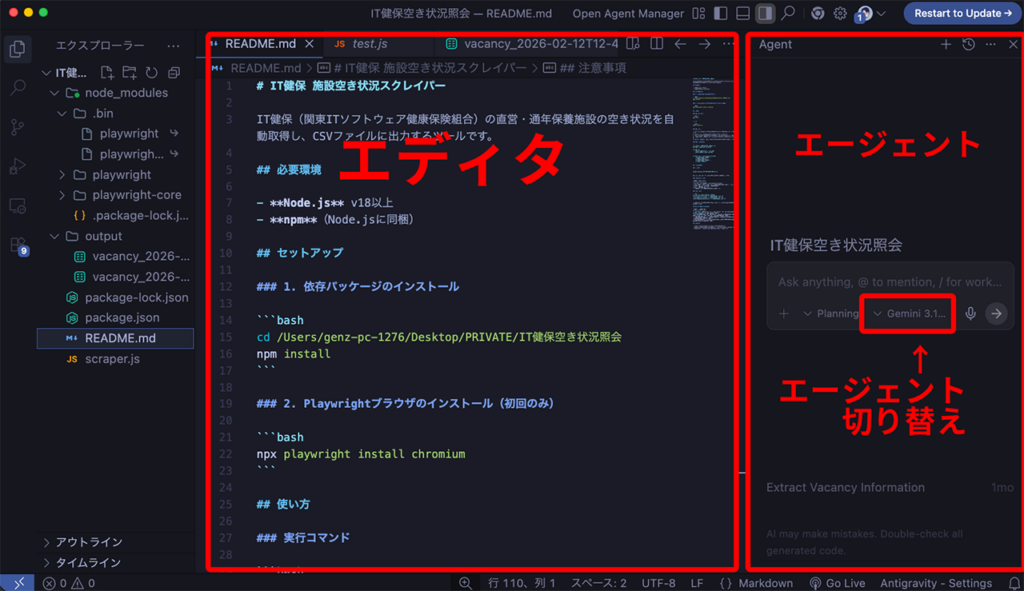Open Agent conversation history clock icon
The width and height of the screenshot is (1024, 591).
tap(968, 44)
